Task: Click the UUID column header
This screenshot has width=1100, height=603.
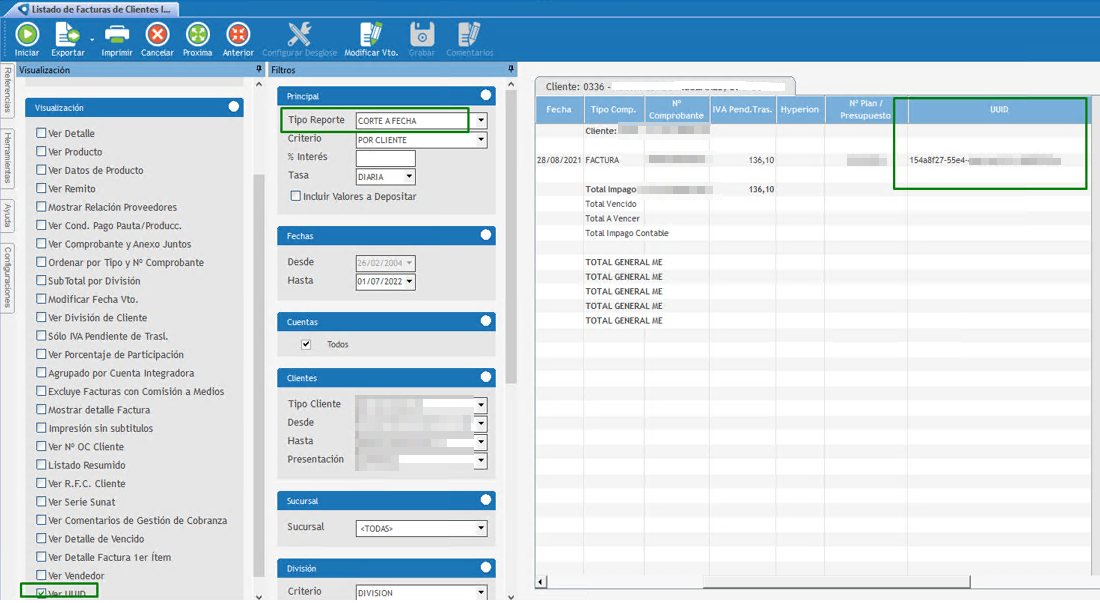Action: tap(999, 109)
